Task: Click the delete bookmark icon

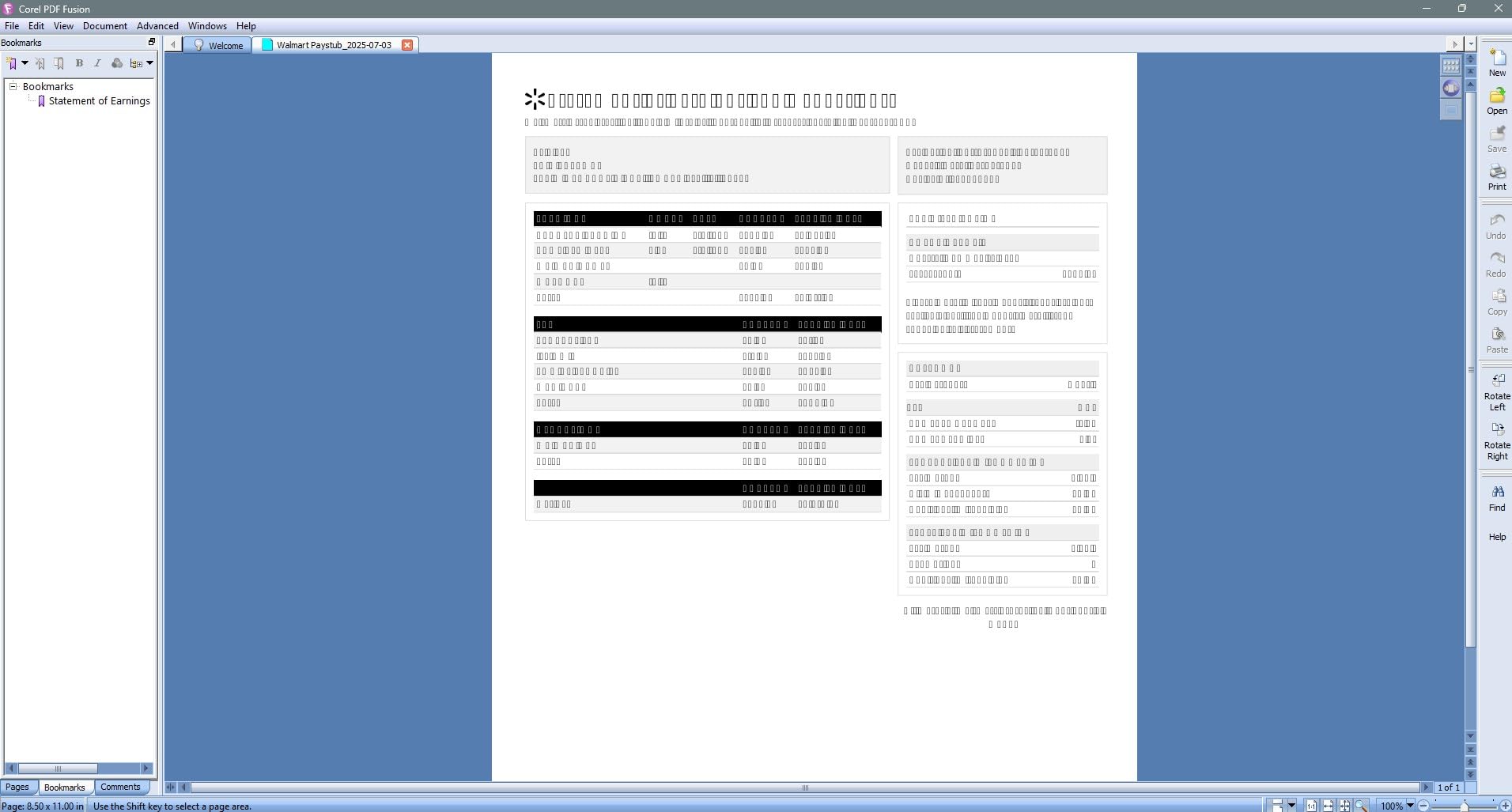Action: coord(40,63)
